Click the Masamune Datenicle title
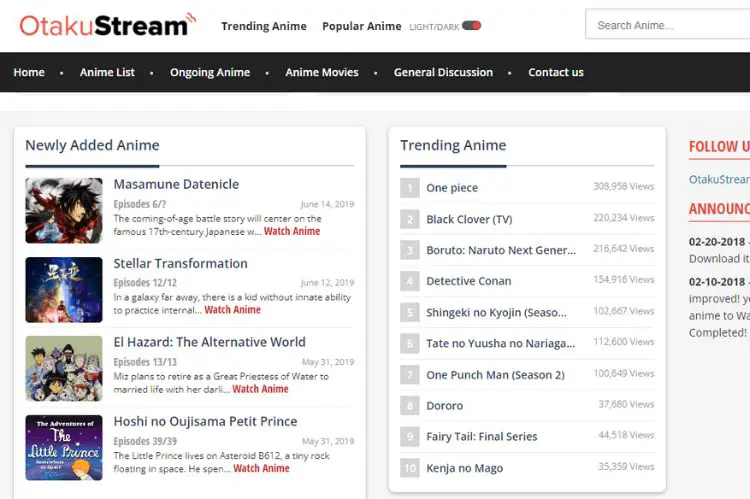Image resolution: width=750 pixels, height=499 pixels. coord(176,184)
